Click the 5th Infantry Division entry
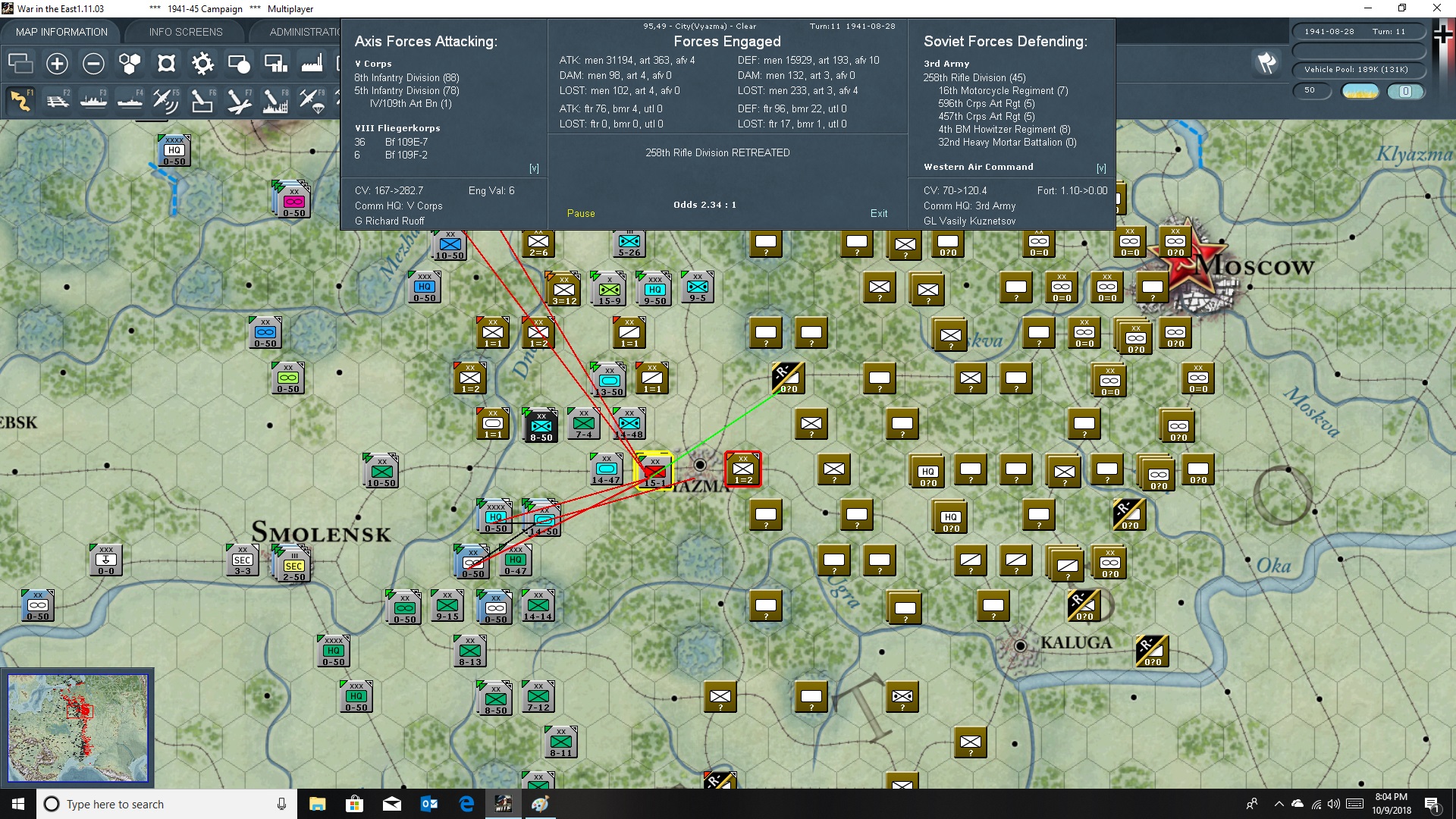 406,90
